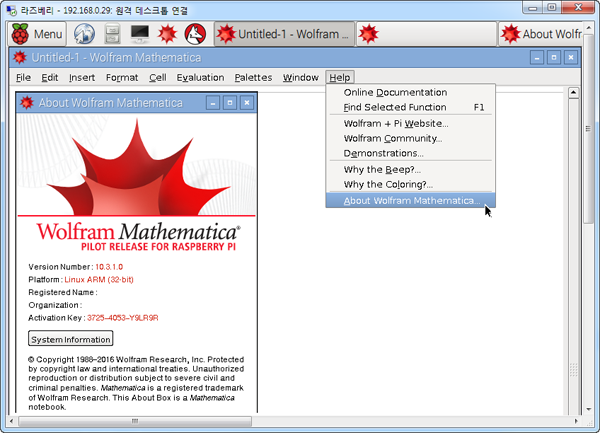Maximize the Untitled-1 Mathematica window
The height and width of the screenshot is (433, 600).
coord(554,58)
